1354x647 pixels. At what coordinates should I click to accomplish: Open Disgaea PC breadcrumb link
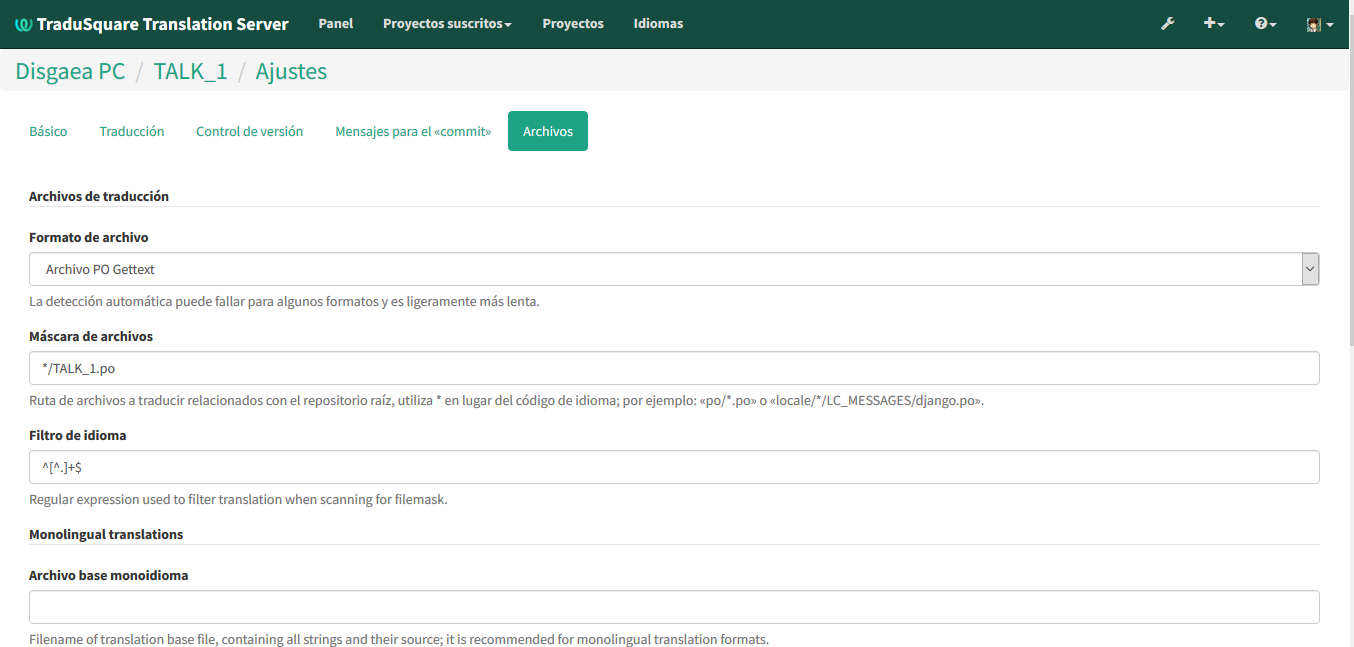click(70, 71)
